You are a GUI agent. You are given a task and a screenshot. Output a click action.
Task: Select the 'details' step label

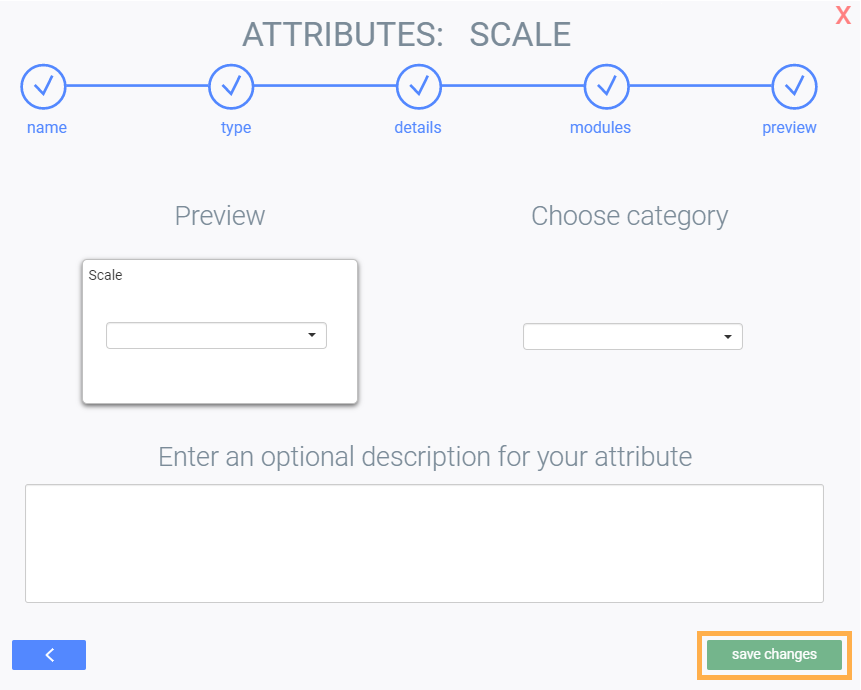pyautogui.click(x=418, y=128)
